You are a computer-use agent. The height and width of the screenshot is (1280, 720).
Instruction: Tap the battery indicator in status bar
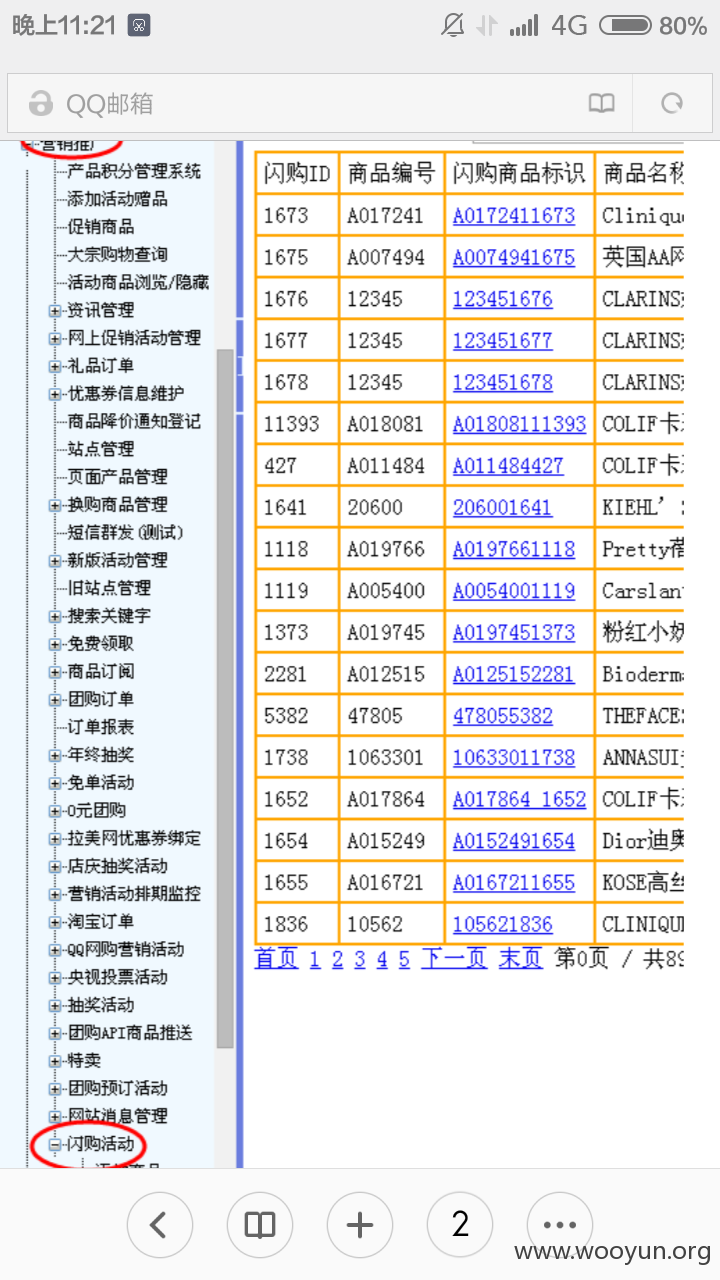click(x=625, y=26)
